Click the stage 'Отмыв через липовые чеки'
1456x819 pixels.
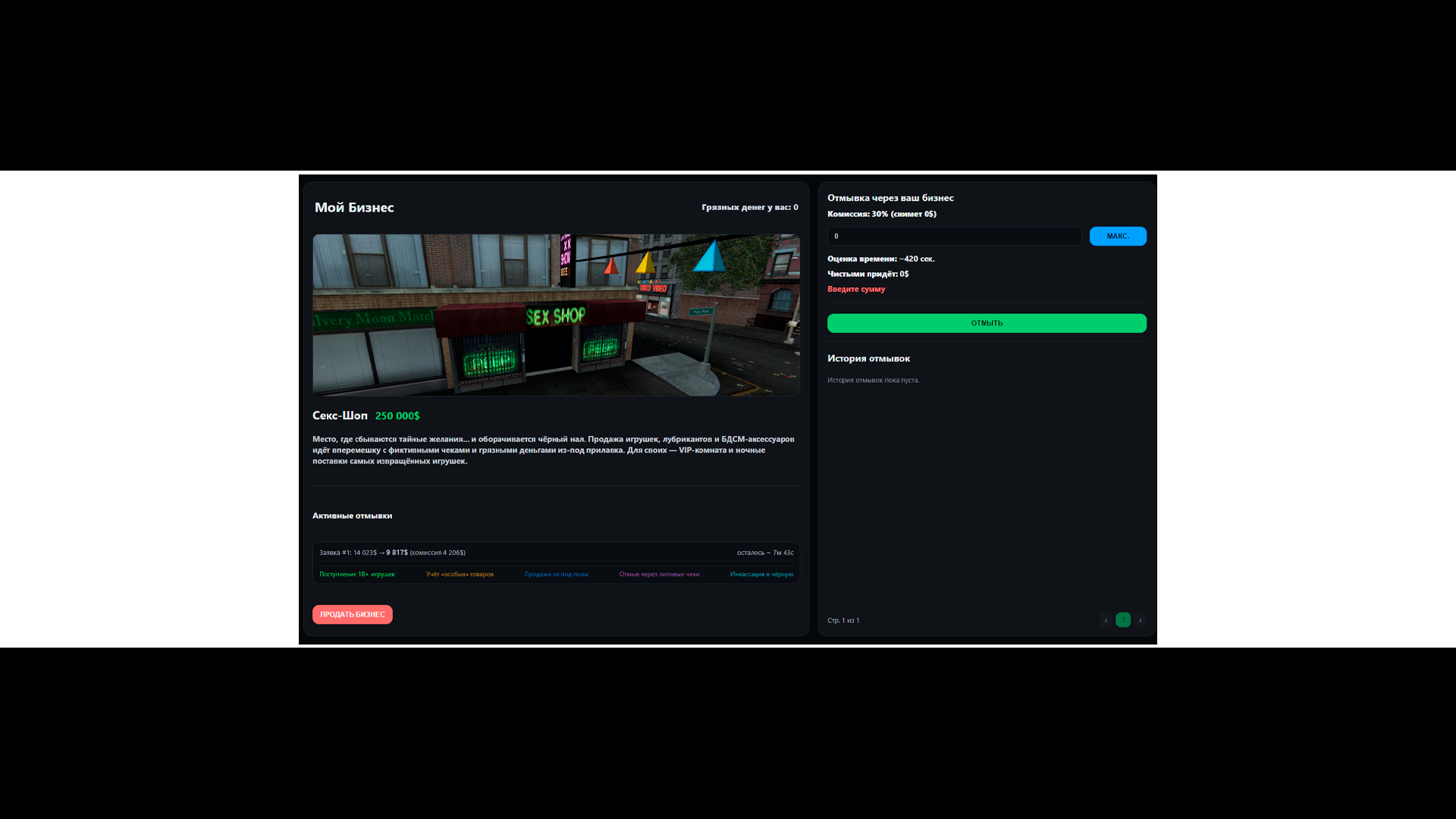(x=659, y=575)
